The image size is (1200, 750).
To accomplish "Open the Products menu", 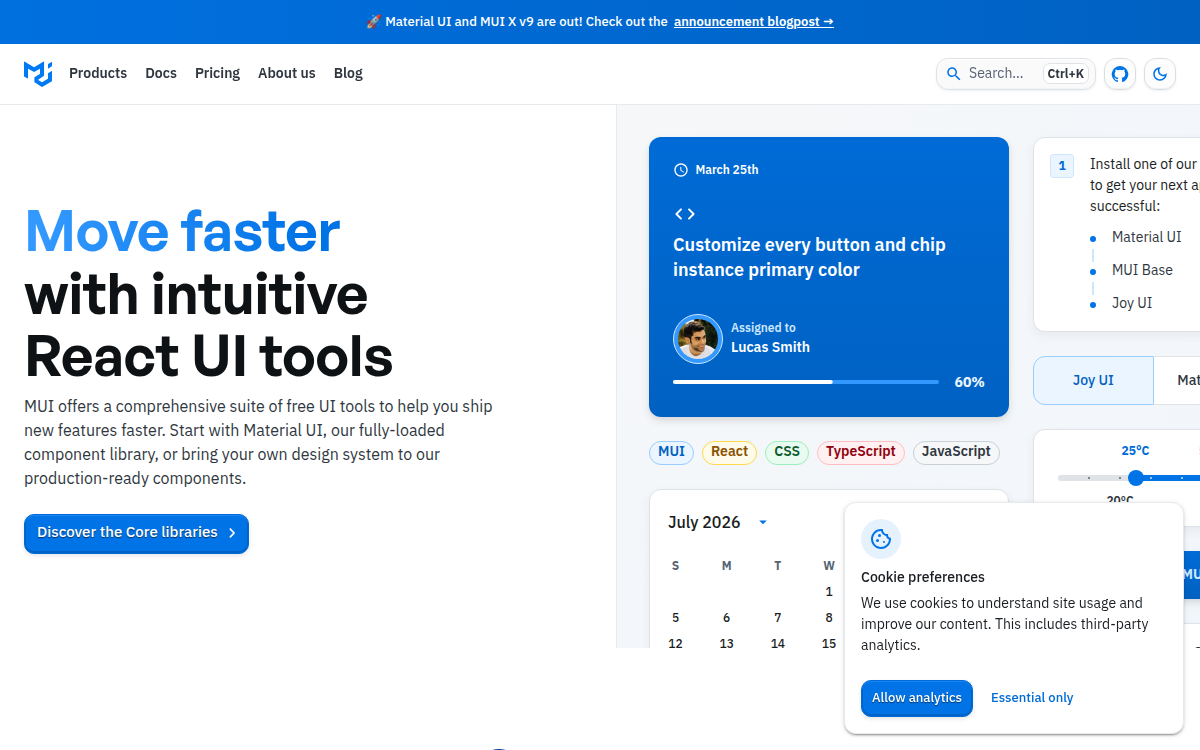I will 98,73.
